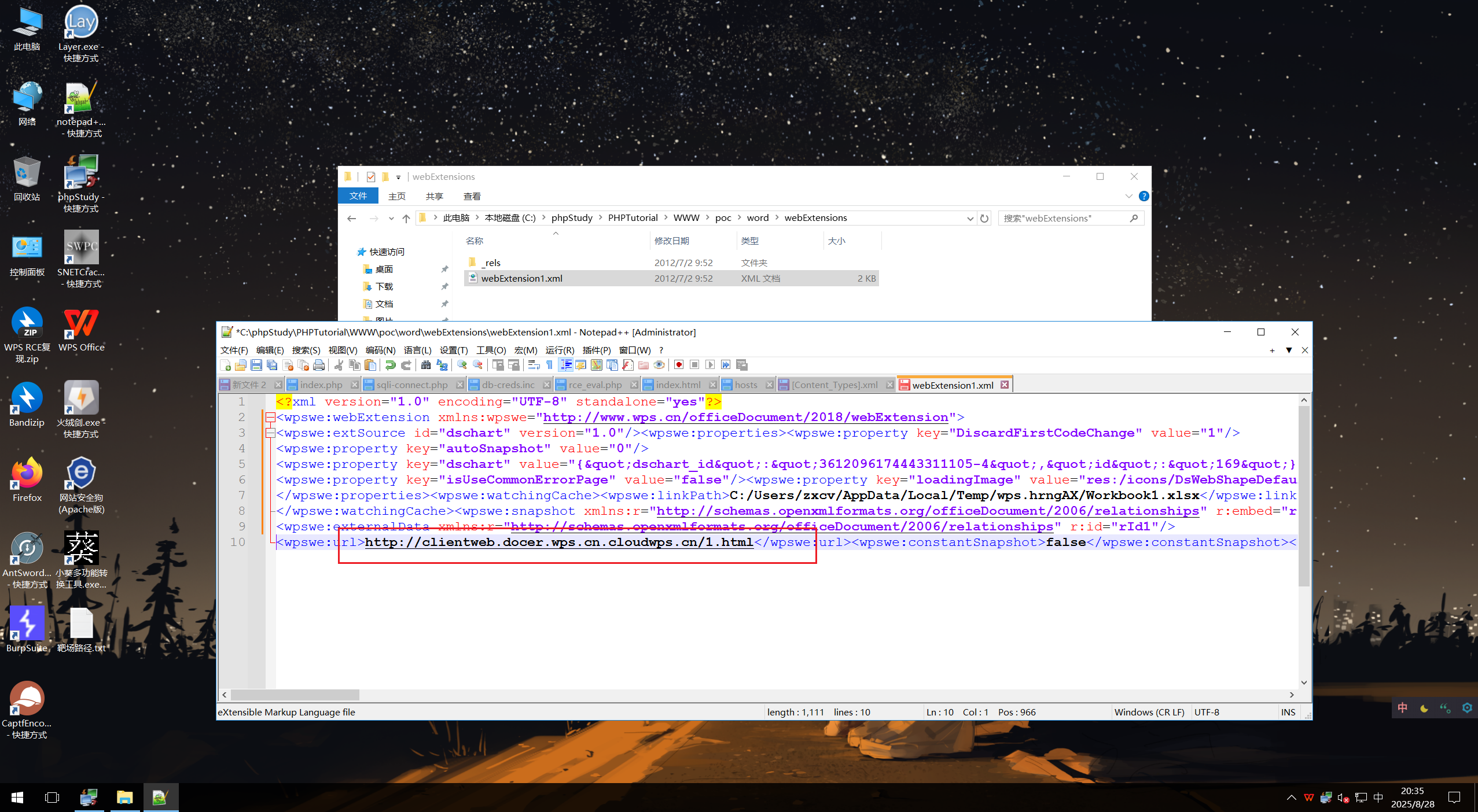
Task: Toggle the indent guide button
Action: (x=565, y=365)
